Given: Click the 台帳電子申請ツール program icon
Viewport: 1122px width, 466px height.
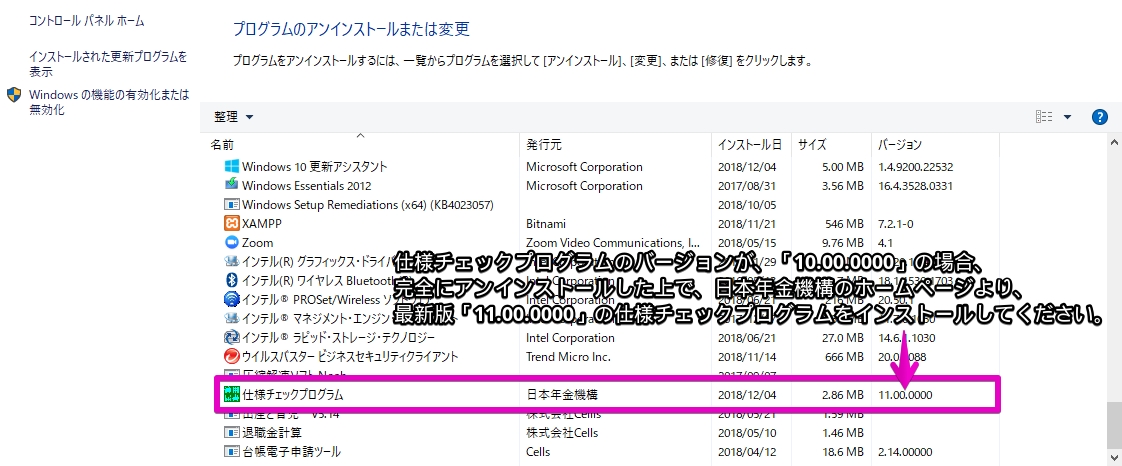Looking at the screenshot, I should coord(231,452).
